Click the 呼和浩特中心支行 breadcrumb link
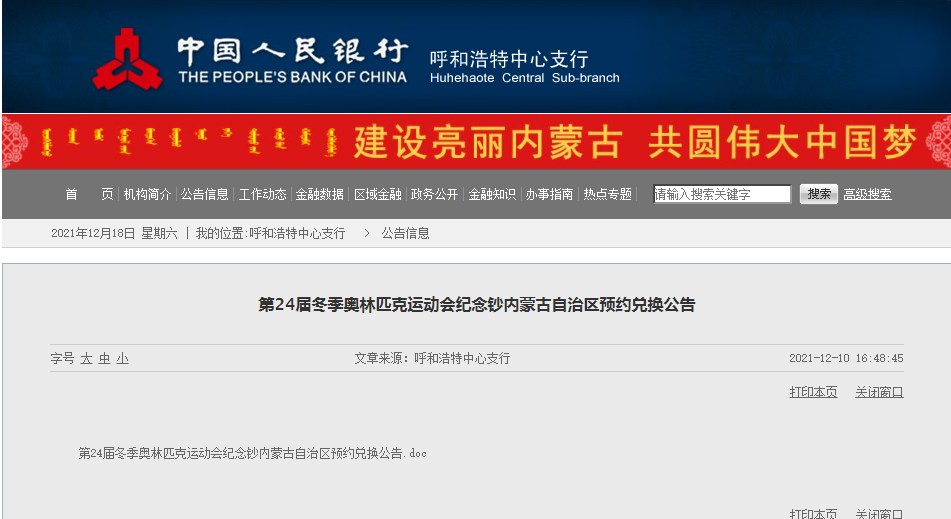Viewport: 951px width, 519px height. (297, 233)
